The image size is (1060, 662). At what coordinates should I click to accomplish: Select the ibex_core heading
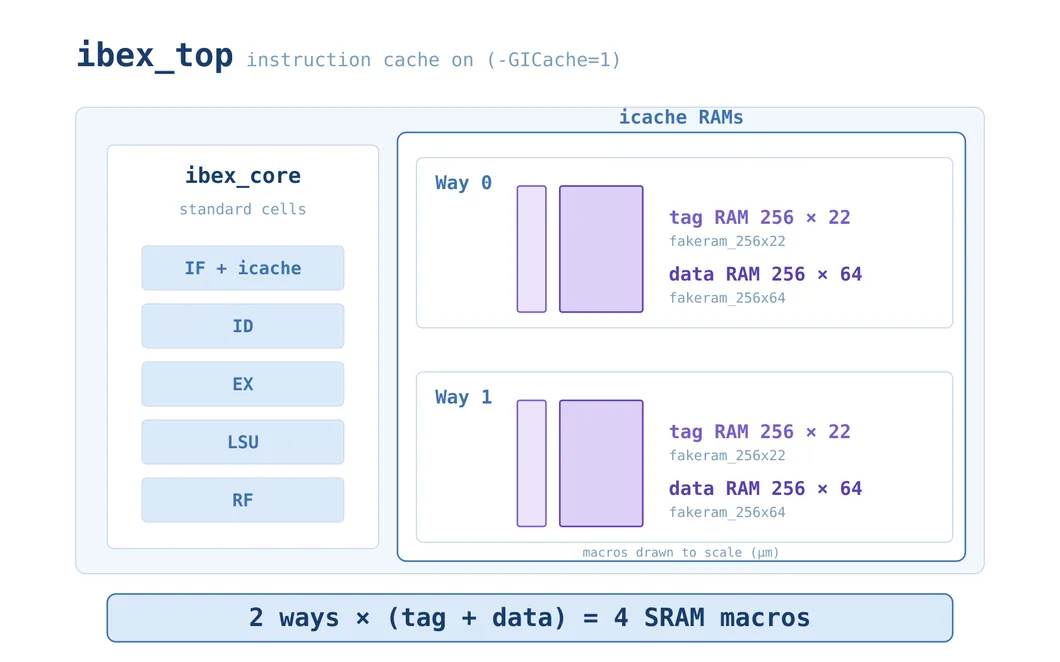[243, 176]
